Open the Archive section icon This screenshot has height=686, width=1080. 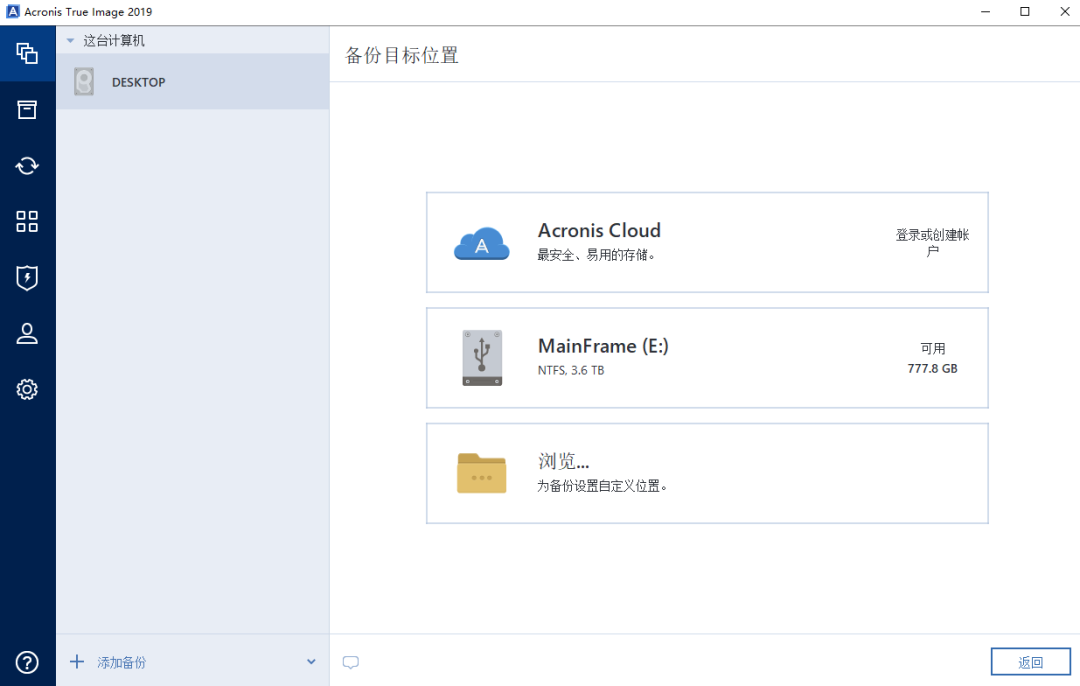pos(27,110)
